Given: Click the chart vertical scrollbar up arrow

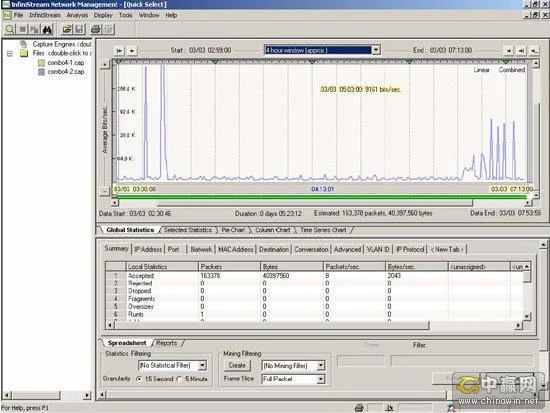Looking at the screenshot, I should pos(535,64).
